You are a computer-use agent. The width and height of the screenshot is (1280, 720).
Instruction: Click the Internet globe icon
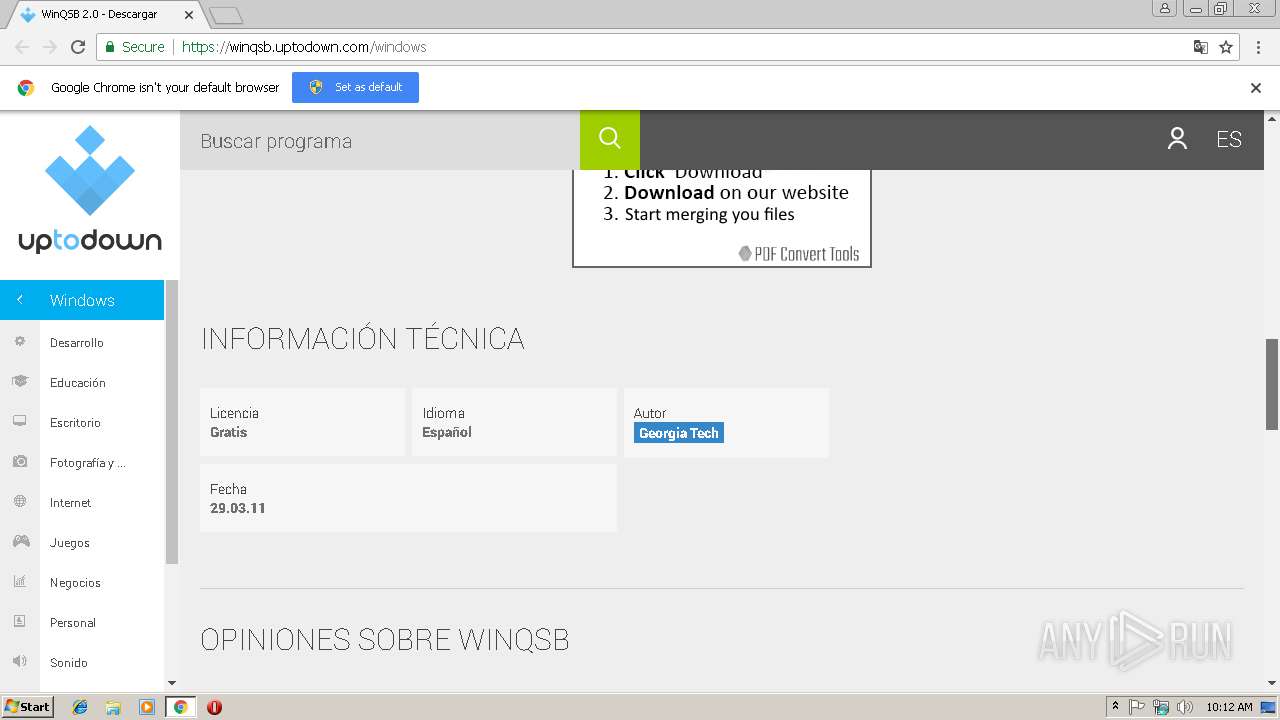point(19,502)
